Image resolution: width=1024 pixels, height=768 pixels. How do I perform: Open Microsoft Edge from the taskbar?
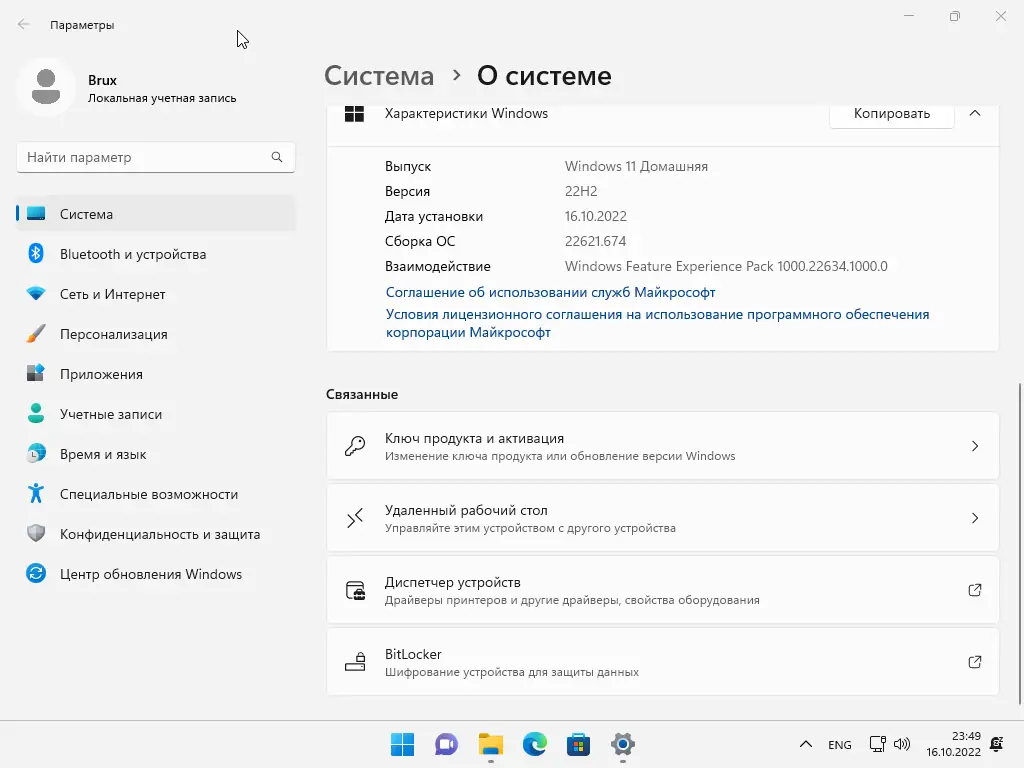pos(534,744)
